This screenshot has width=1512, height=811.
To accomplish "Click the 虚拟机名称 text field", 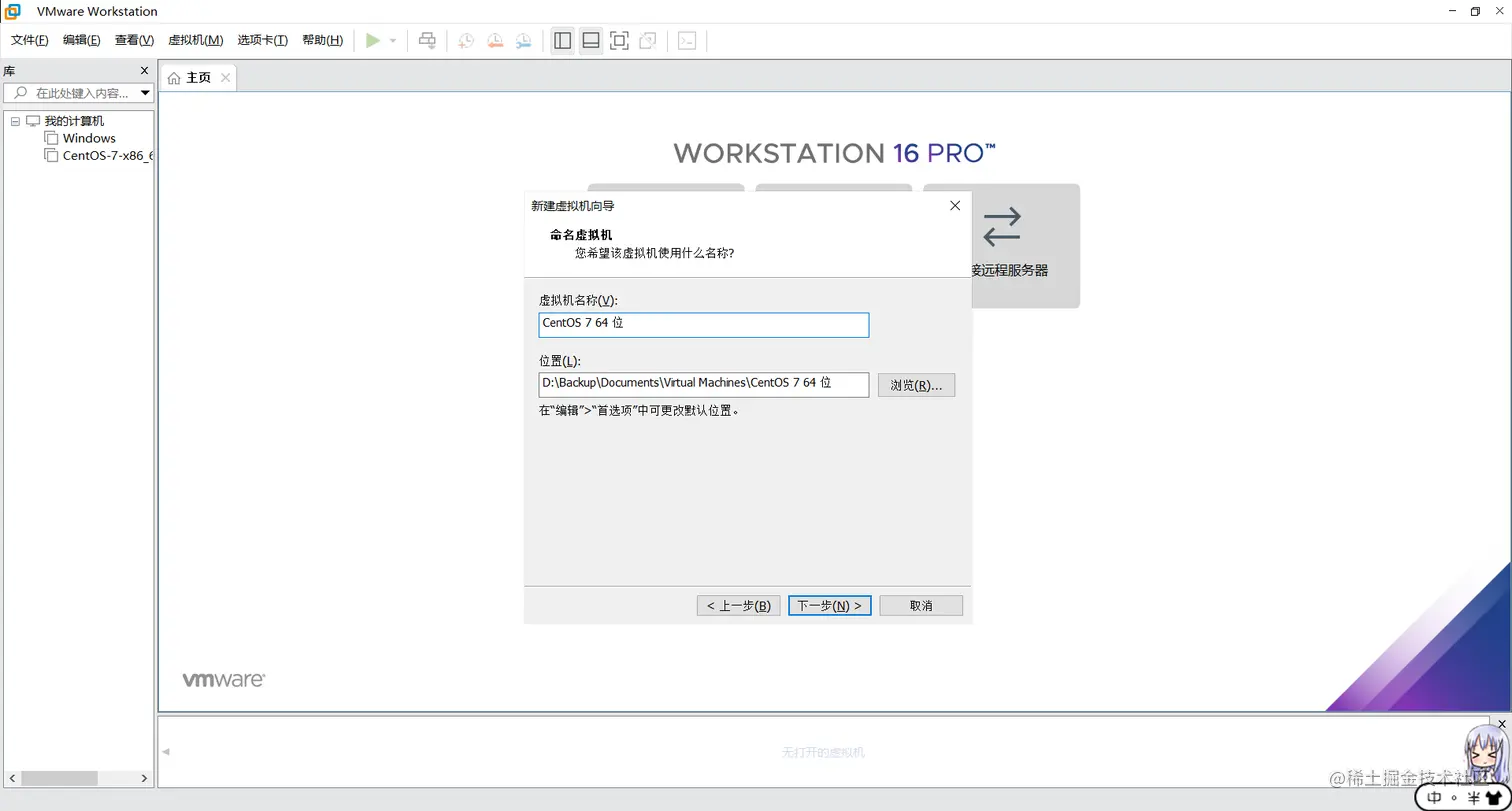I will pyautogui.click(x=704, y=324).
